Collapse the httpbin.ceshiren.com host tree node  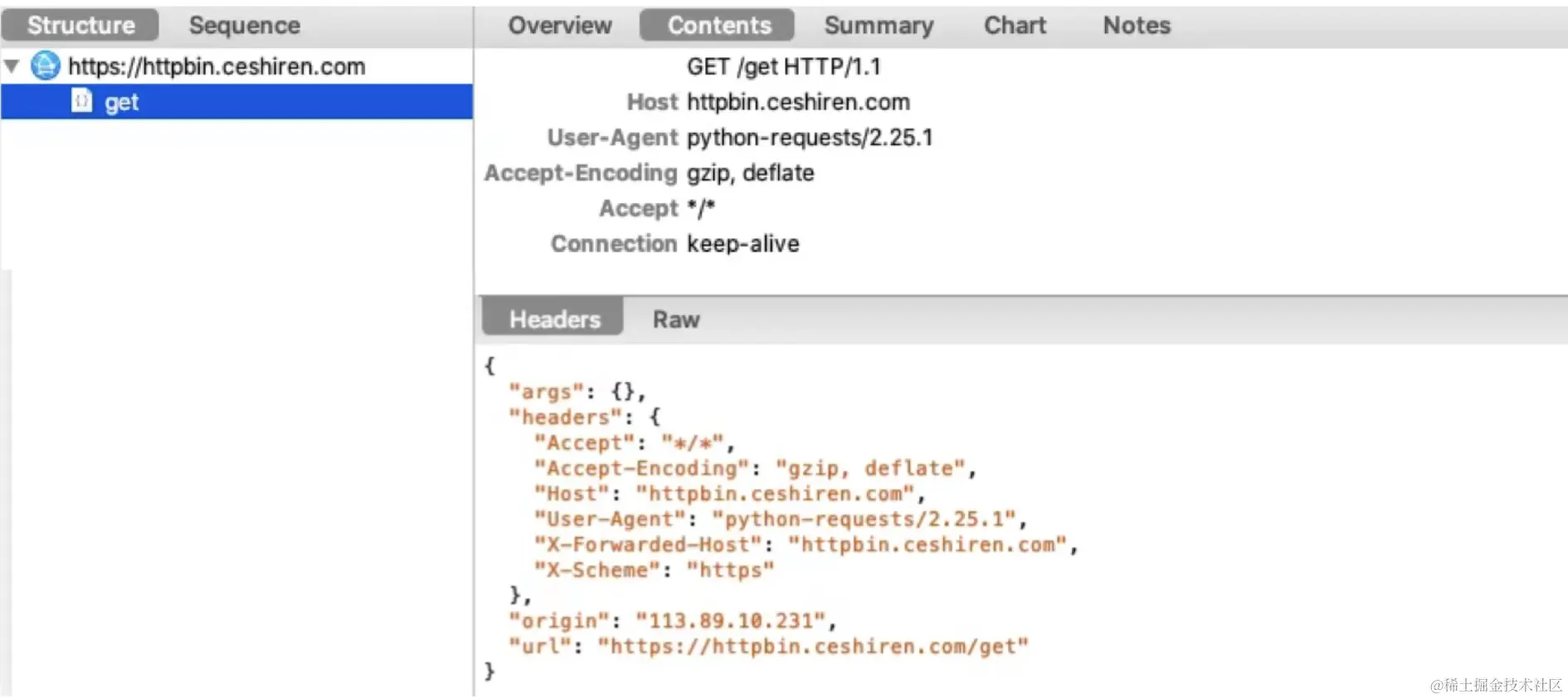[12, 66]
